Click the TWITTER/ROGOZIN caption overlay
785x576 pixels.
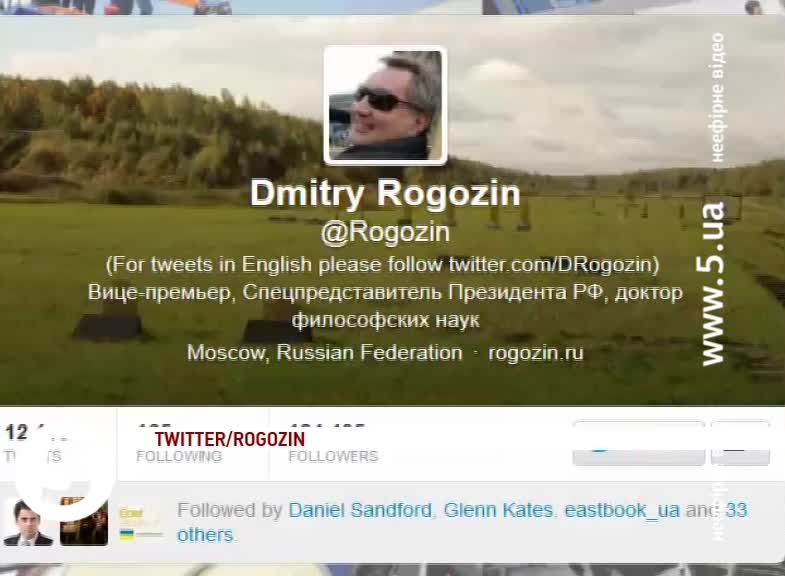pos(230,439)
